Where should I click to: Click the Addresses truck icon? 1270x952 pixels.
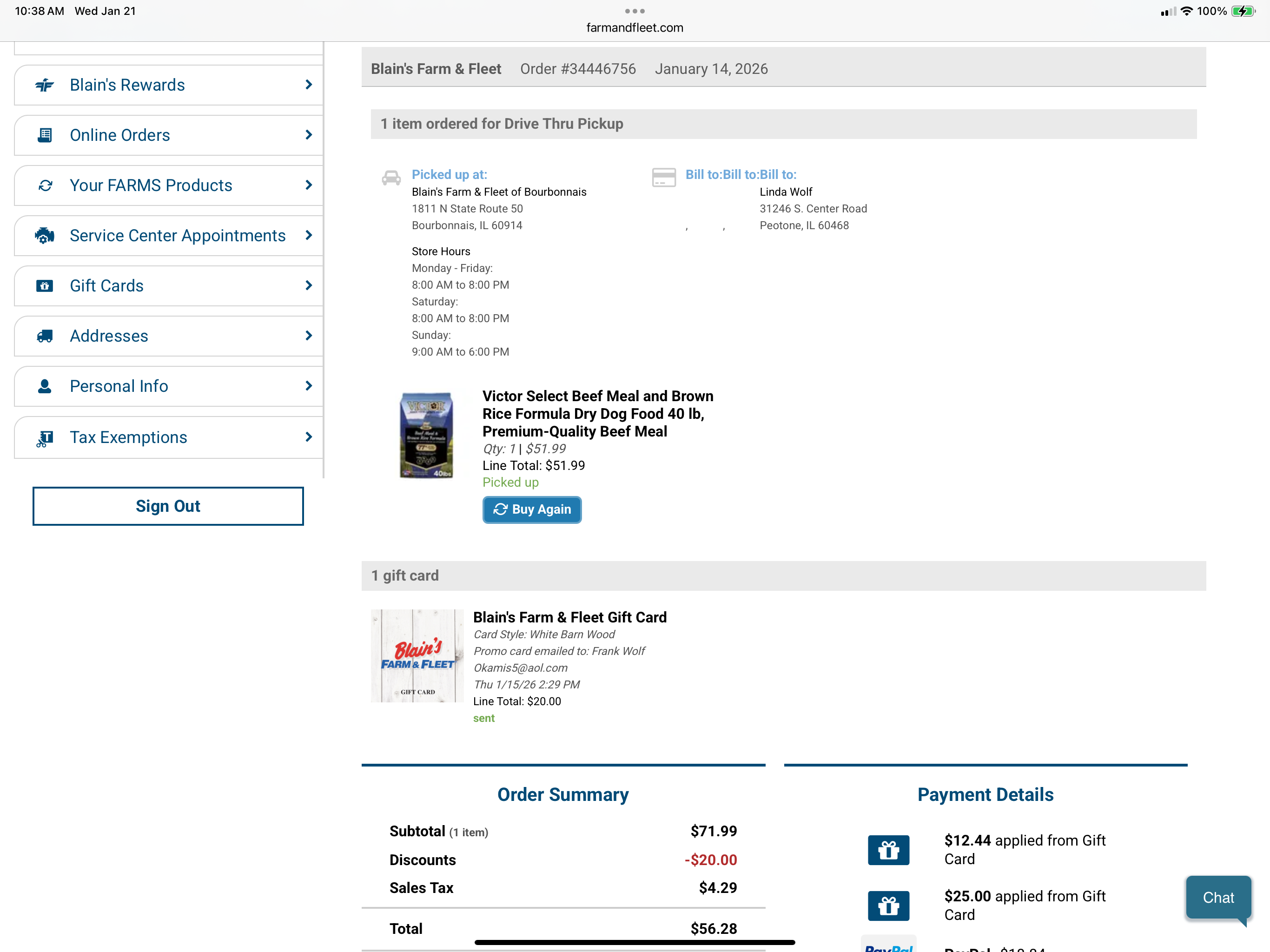point(44,336)
